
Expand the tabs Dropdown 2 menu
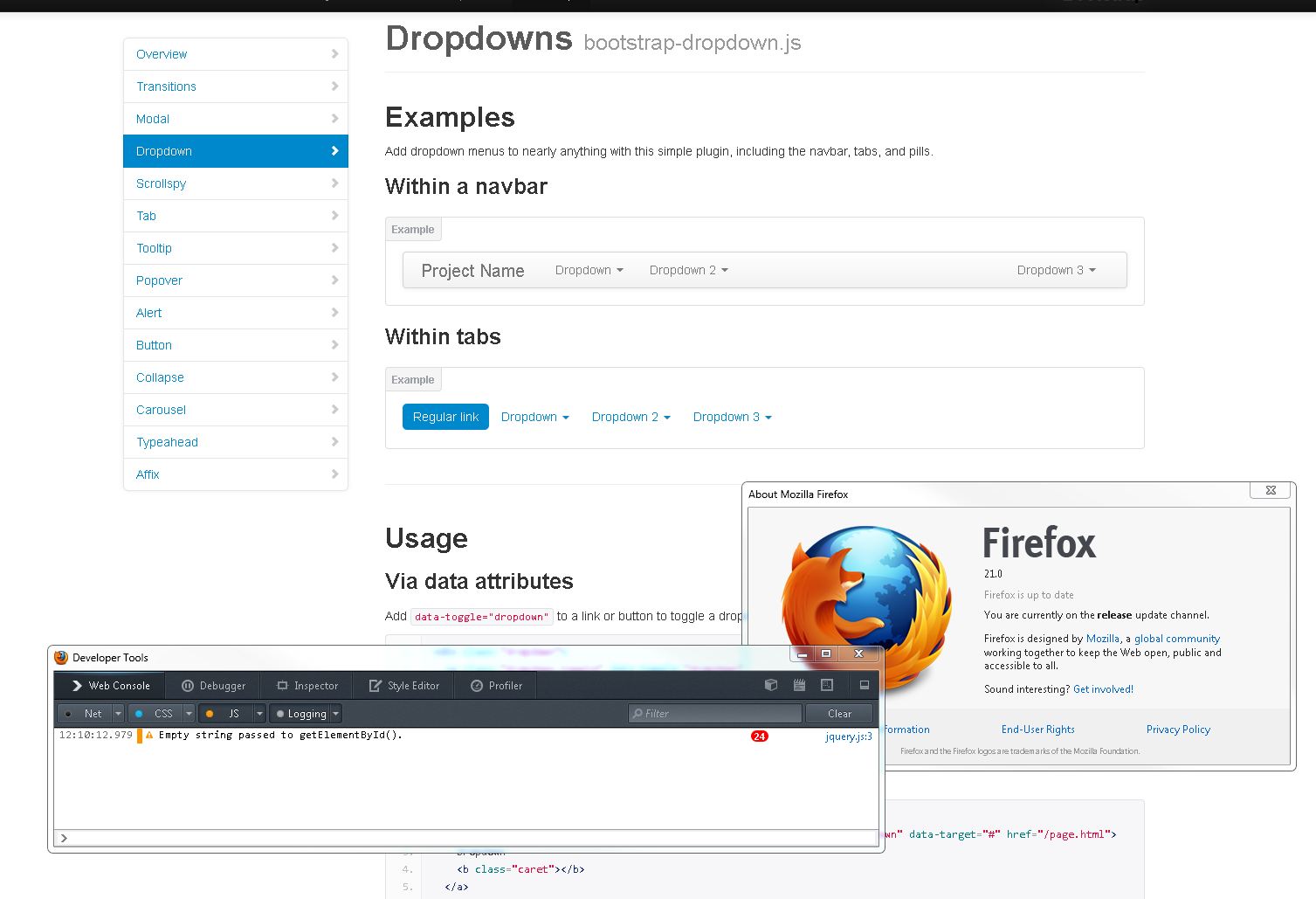(x=631, y=417)
